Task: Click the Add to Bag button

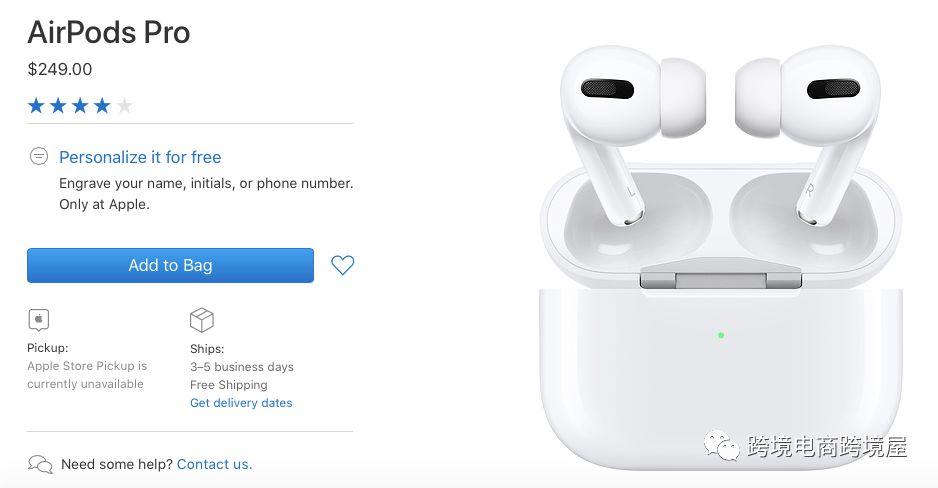Action: (170, 265)
